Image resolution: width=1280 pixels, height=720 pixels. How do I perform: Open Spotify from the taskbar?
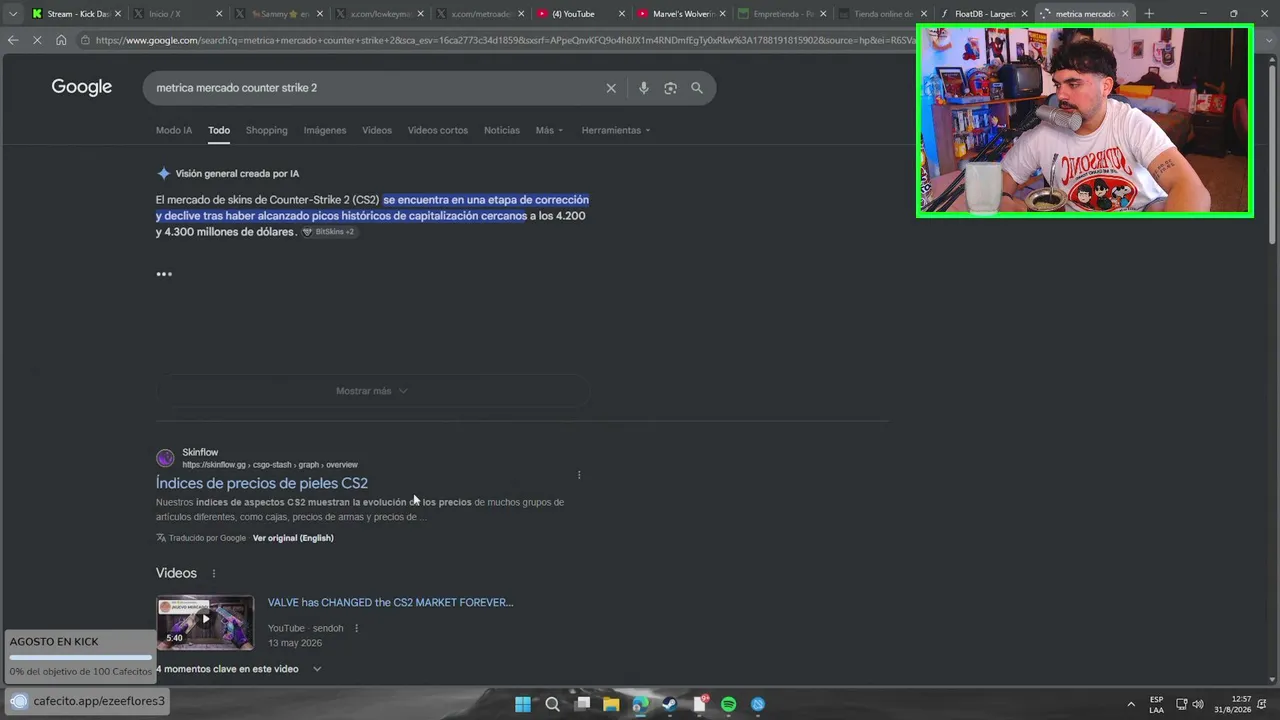(728, 704)
